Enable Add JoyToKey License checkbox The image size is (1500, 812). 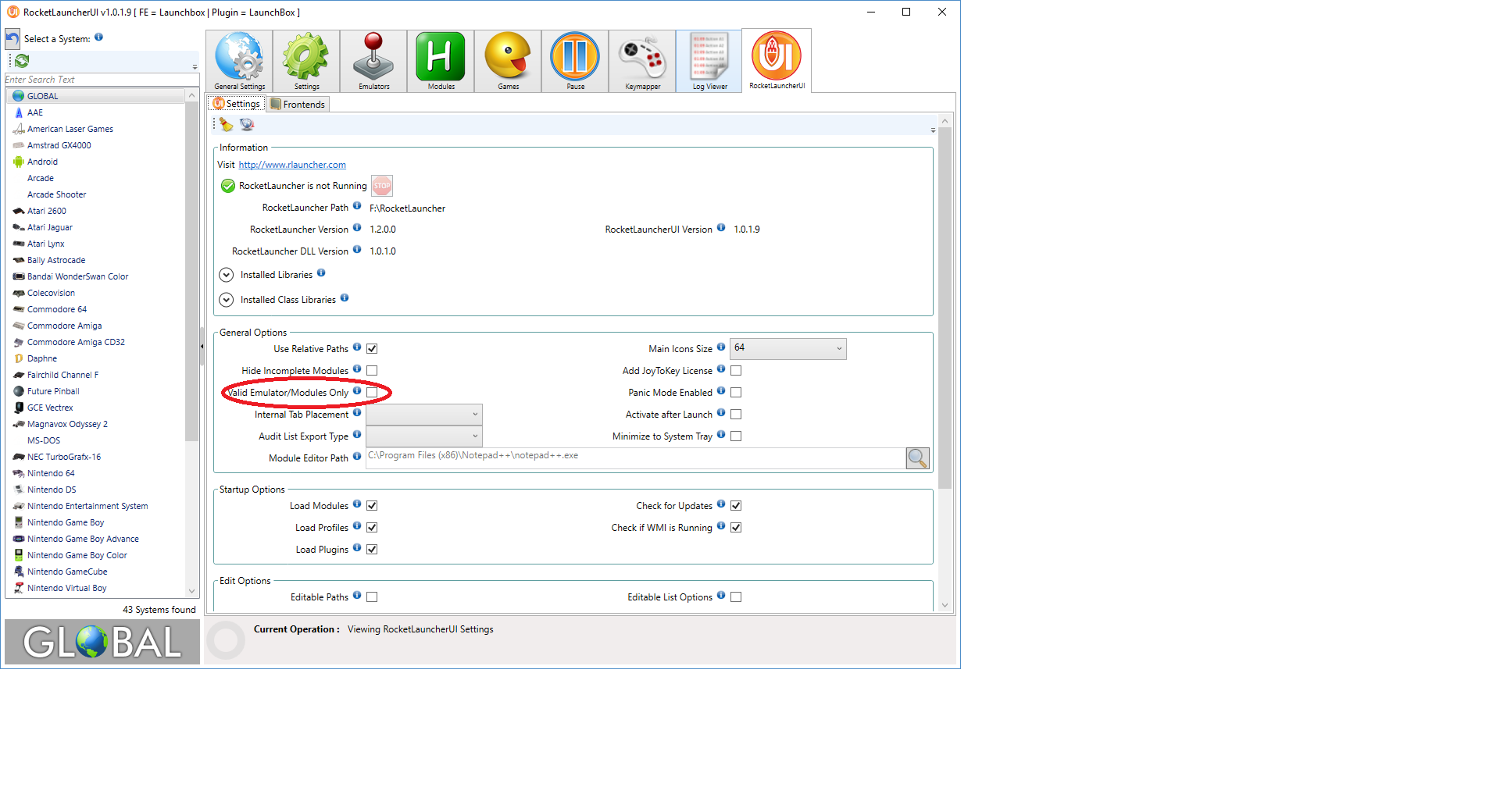pos(736,371)
